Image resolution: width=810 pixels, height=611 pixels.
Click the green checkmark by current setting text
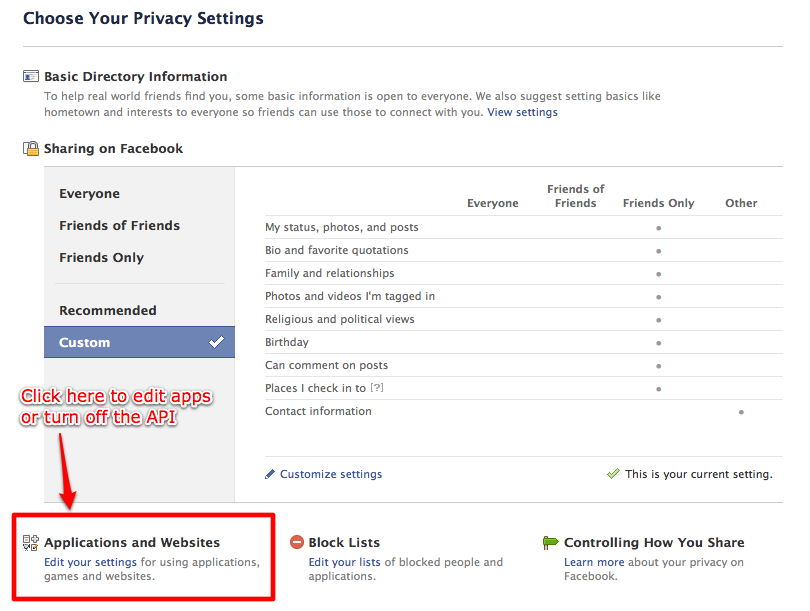point(613,474)
